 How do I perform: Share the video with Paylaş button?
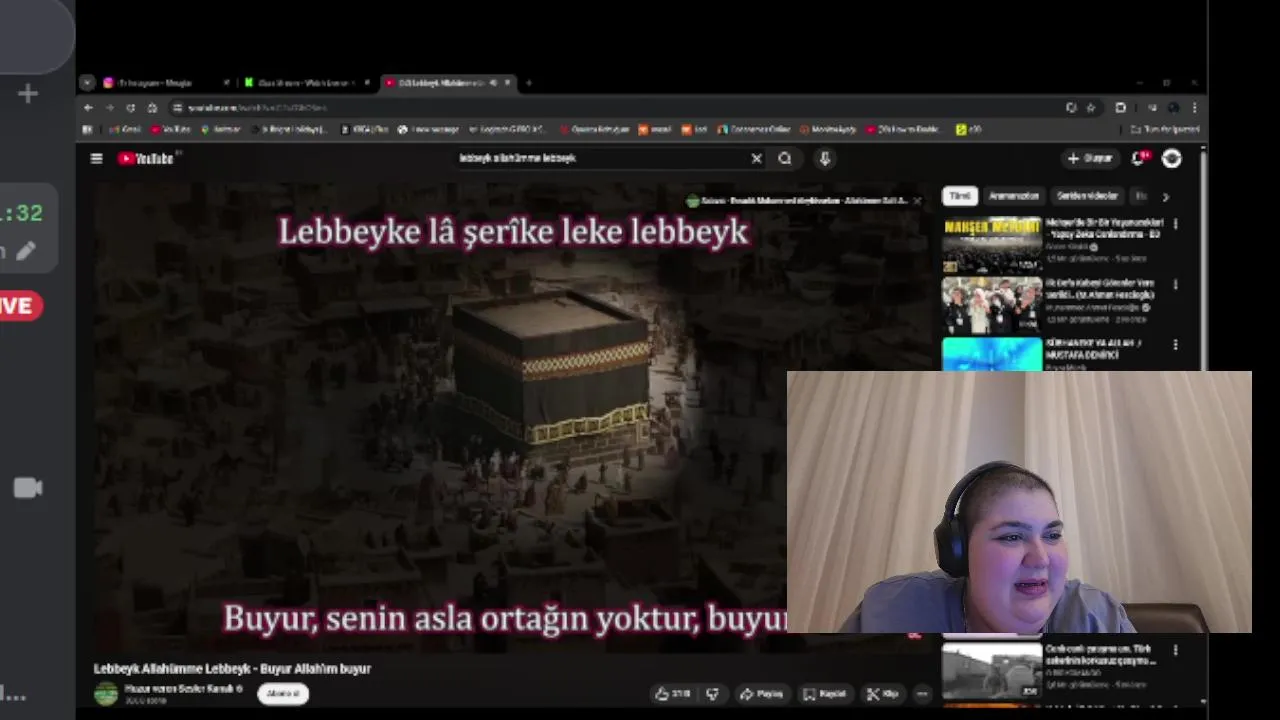click(x=761, y=693)
